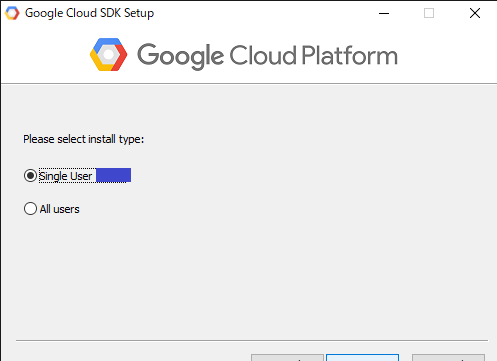The height and width of the screenshot is (361, 497).
Task: Select the Single User radio button
Action: (x=30, y=176)
